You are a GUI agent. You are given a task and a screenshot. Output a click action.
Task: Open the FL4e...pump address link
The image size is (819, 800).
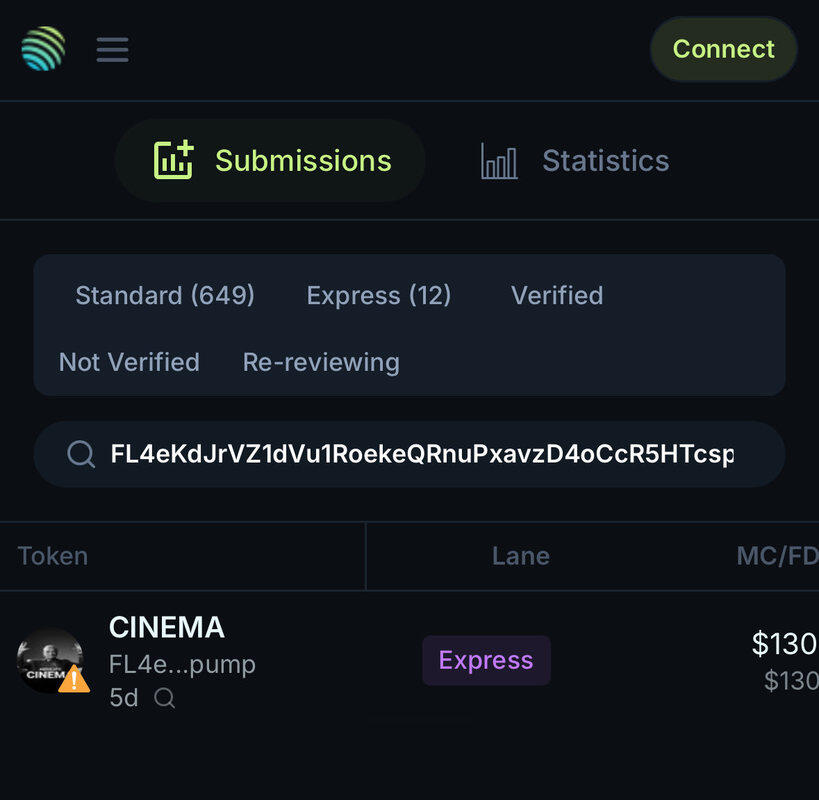click(x=182, y=665)
